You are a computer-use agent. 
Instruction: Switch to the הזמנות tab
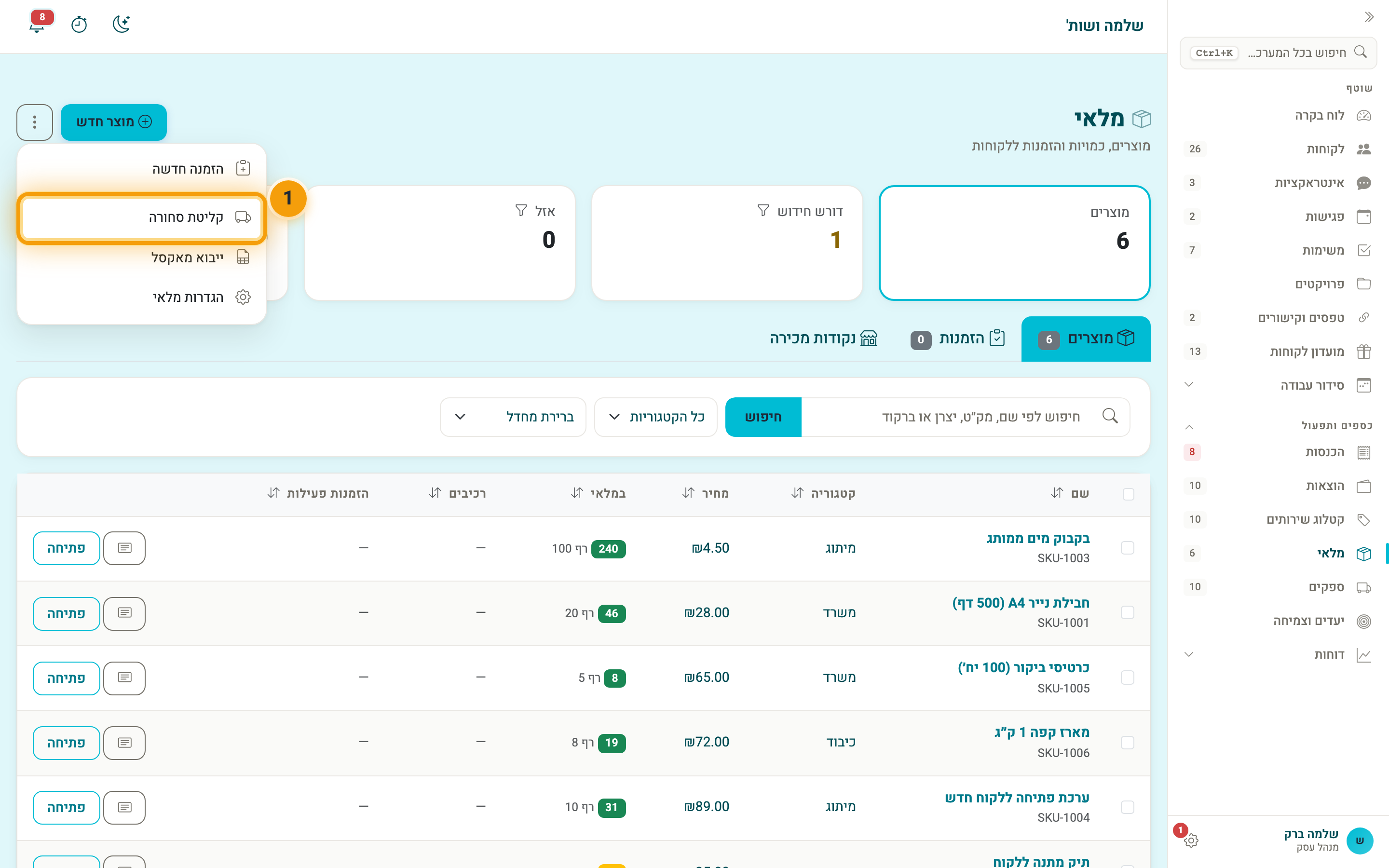click(x=958, y=339)
